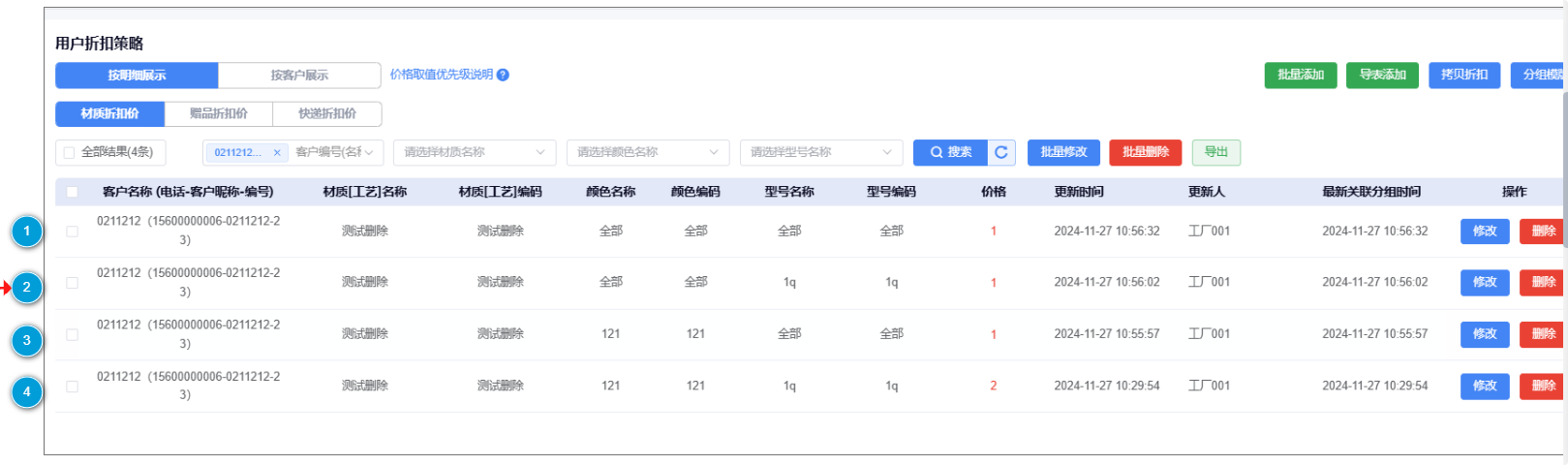This screenshot has width=1568, height=465.
Task: Click the red 批量删除 button
Action: 1145,152
